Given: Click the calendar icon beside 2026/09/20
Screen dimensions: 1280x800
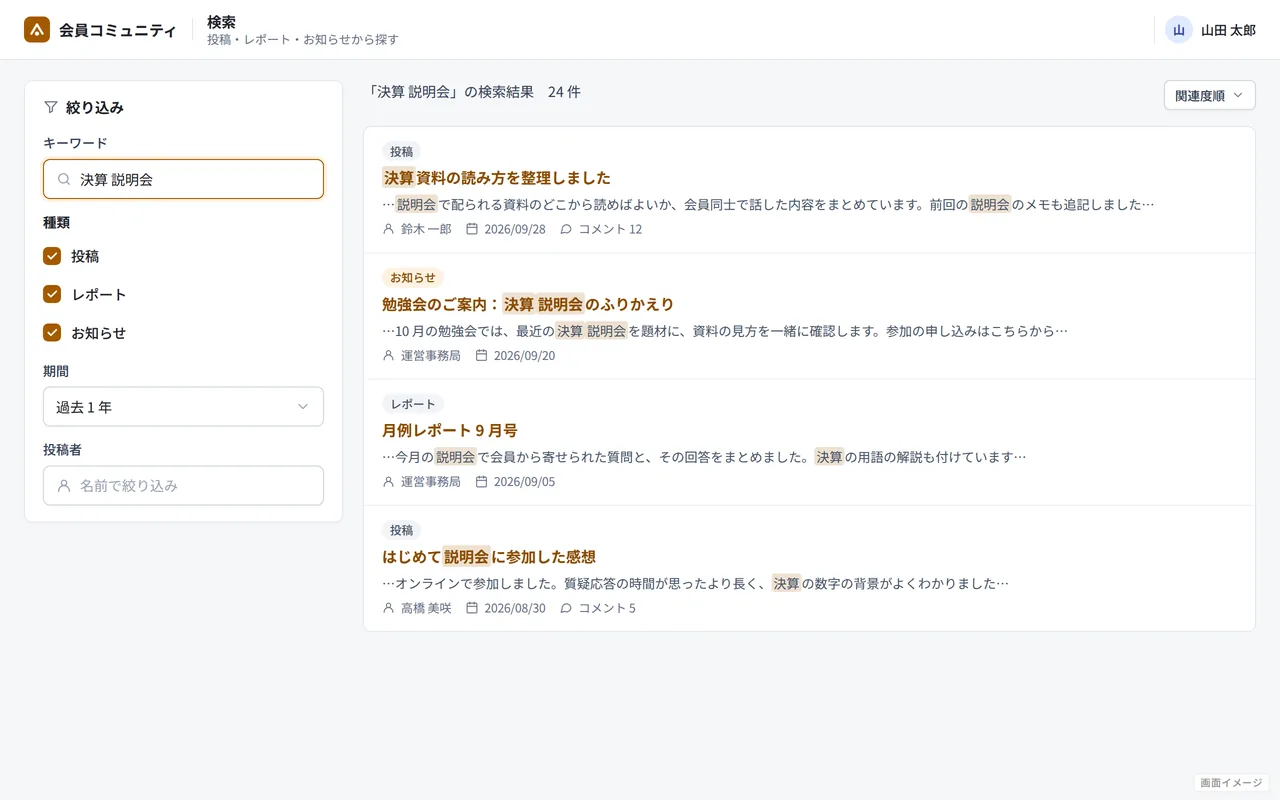Looking at the screenshot, I should pos(481,355).
